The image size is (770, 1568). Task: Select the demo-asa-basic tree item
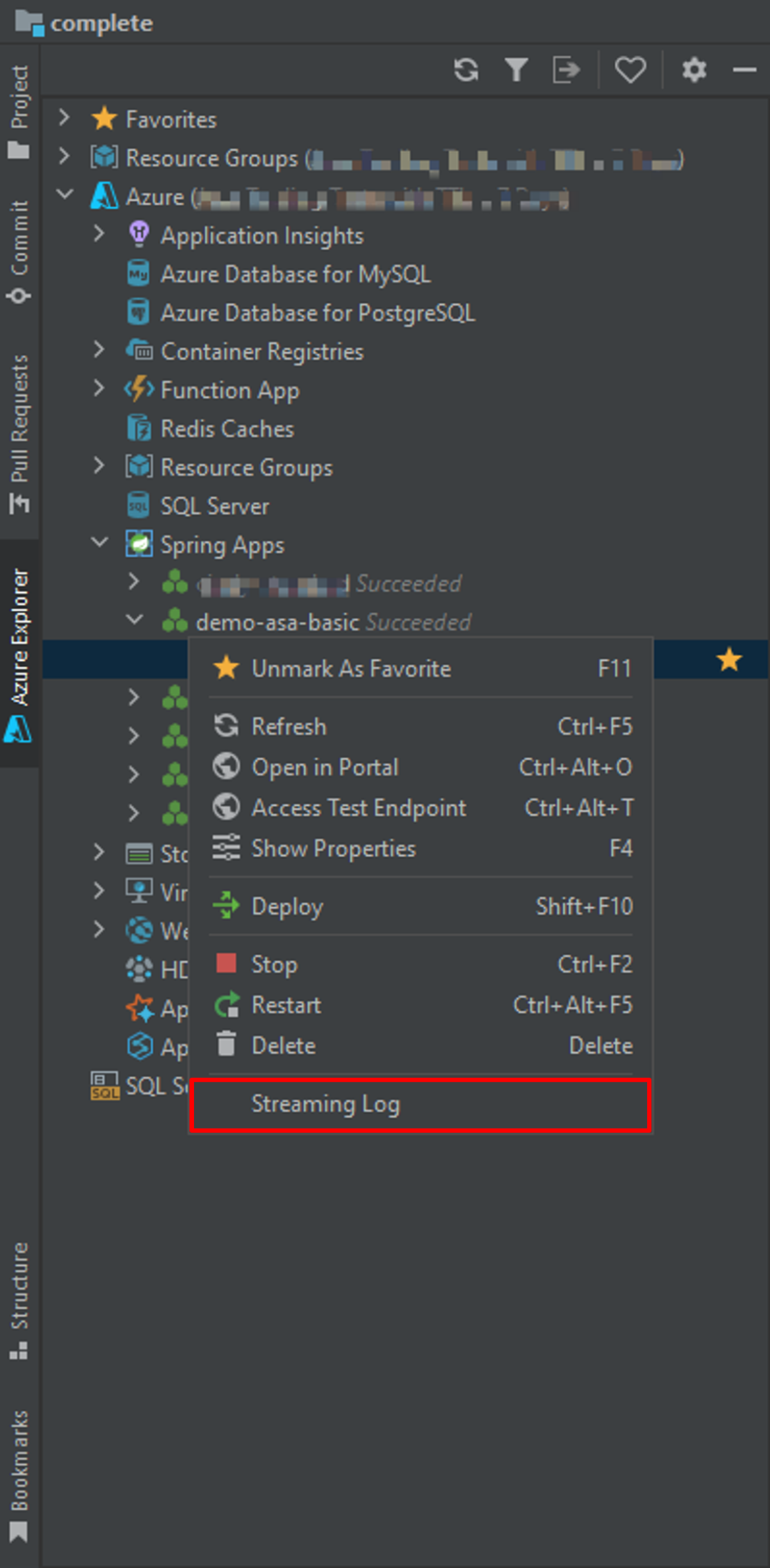point(277,621)
